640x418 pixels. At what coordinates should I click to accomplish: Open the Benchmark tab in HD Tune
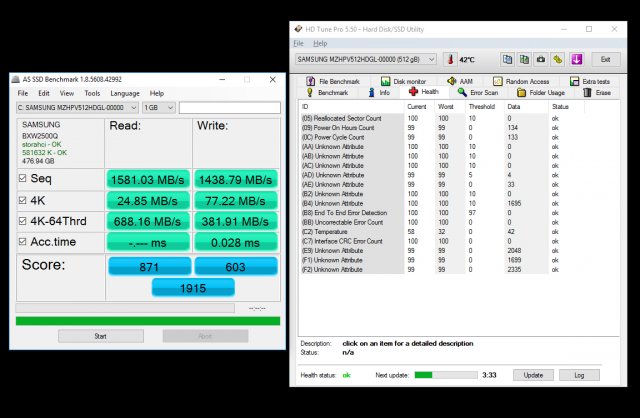(x=327, y=93)
